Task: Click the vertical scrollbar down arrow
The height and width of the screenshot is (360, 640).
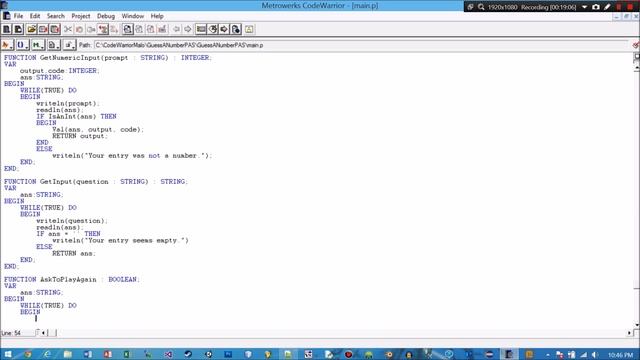Action: (x=637, y=325)
